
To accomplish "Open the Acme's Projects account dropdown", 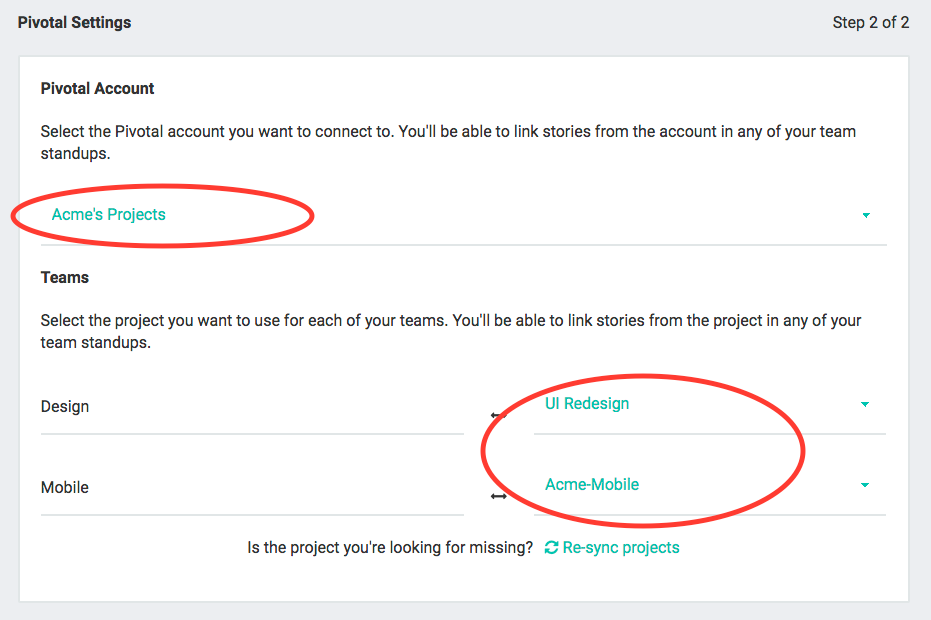I will [464, 215].
